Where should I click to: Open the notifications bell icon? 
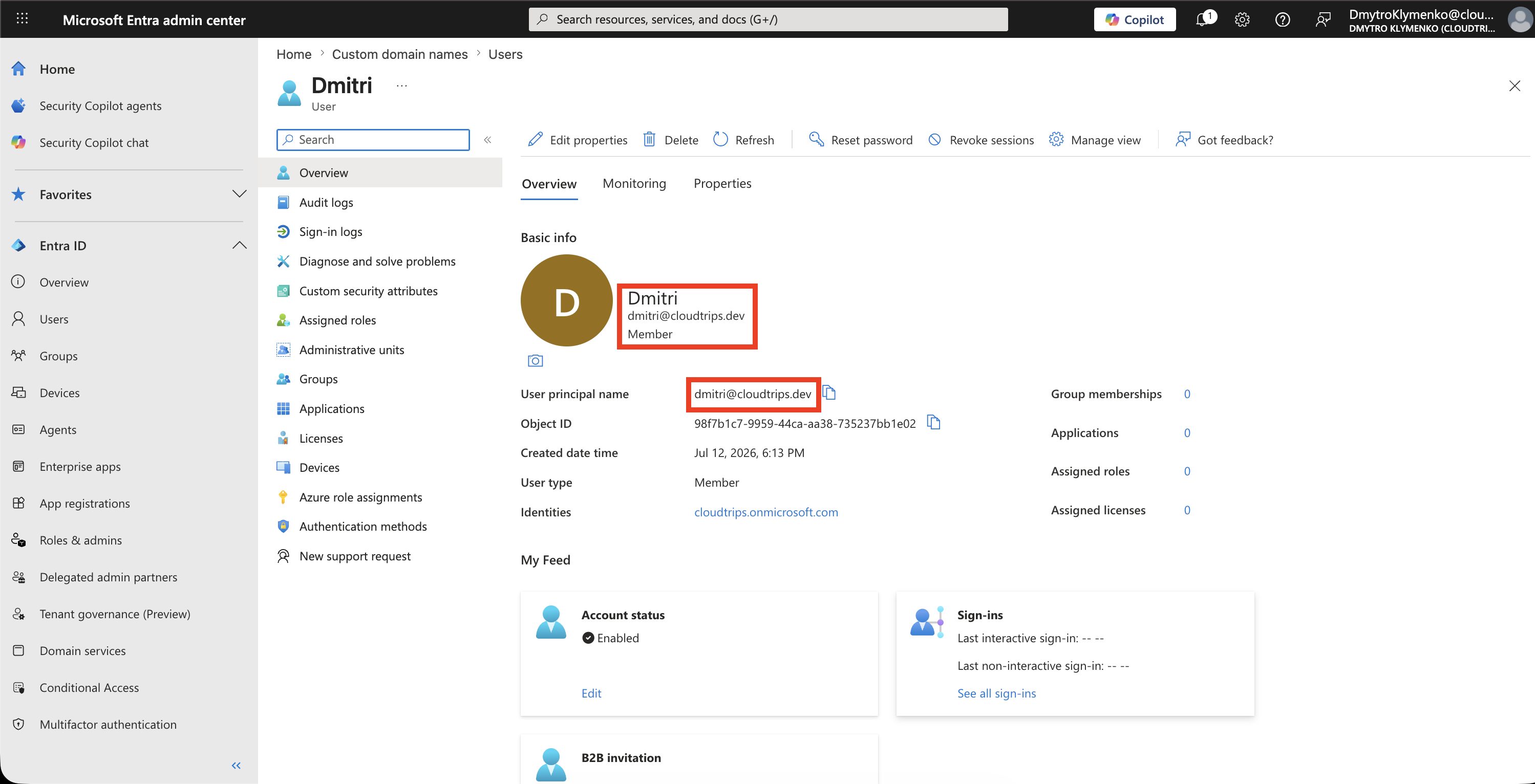(1204, 19)
